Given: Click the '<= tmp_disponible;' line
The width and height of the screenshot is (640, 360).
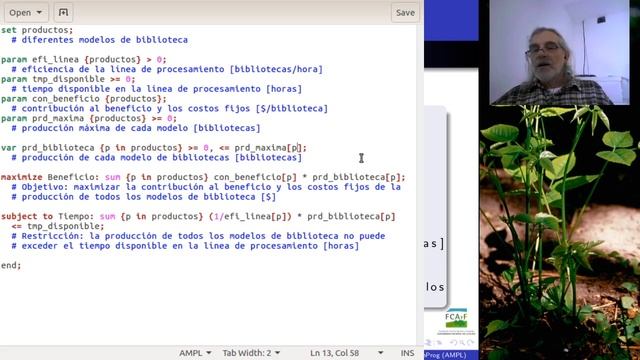Looking at the screenshot, I should pos(58,226).
